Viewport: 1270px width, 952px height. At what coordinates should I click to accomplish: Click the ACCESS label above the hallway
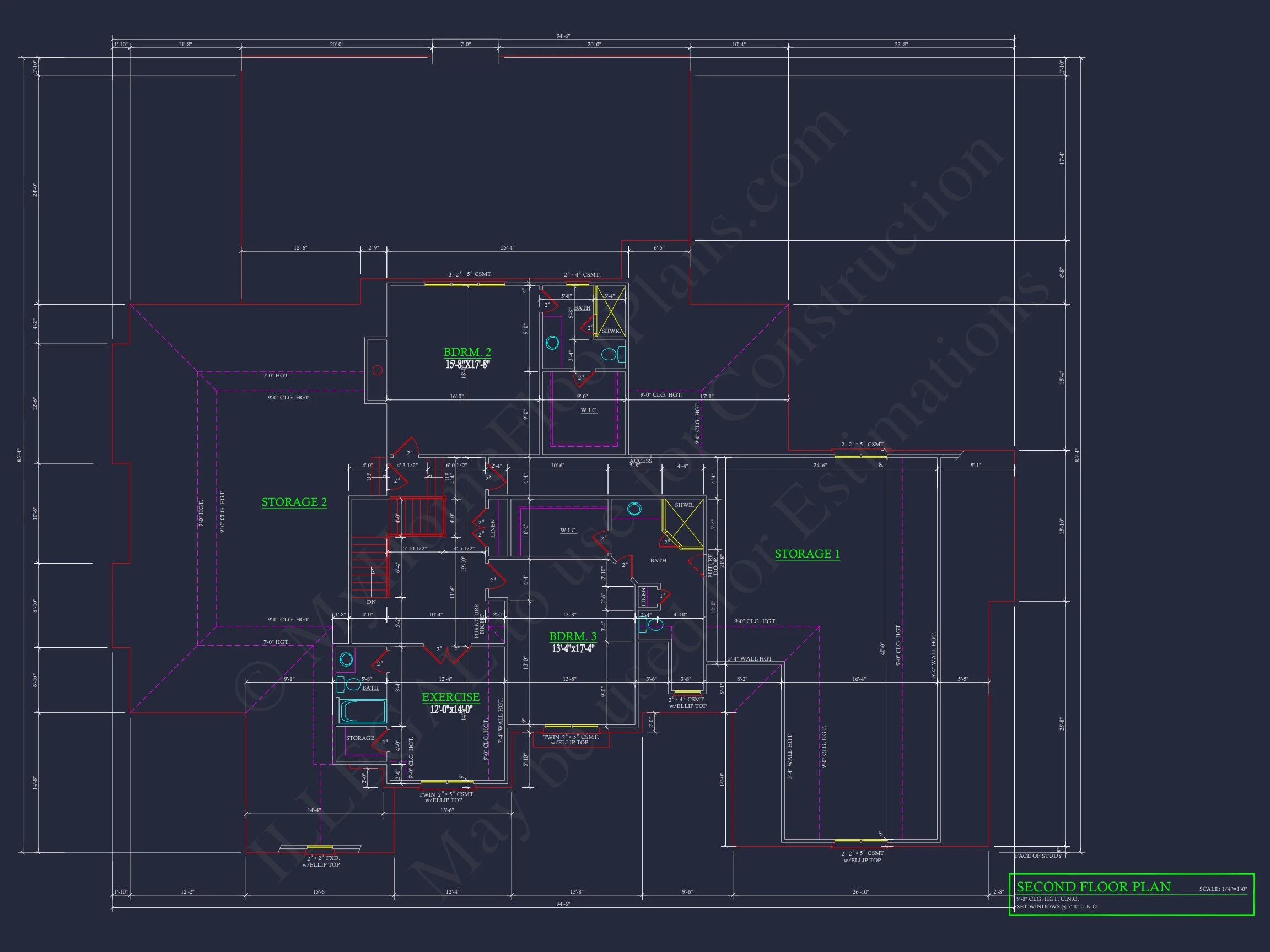640,461
